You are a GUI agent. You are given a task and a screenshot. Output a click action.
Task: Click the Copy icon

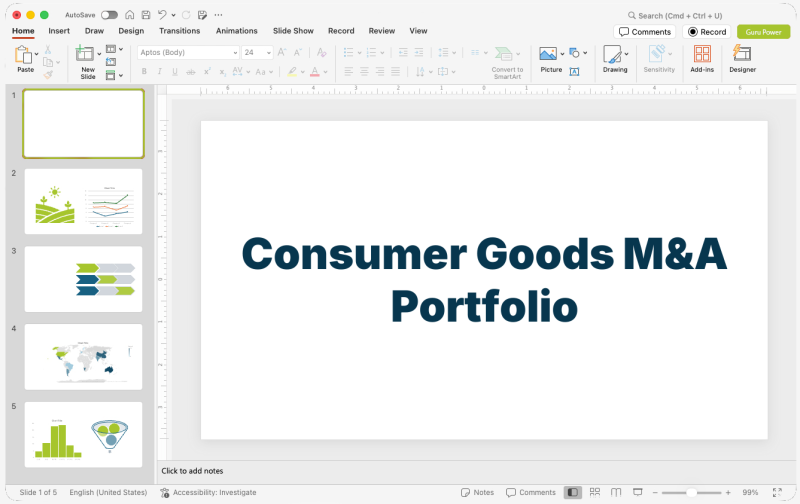pyautogui.click(x=48, y=62)
